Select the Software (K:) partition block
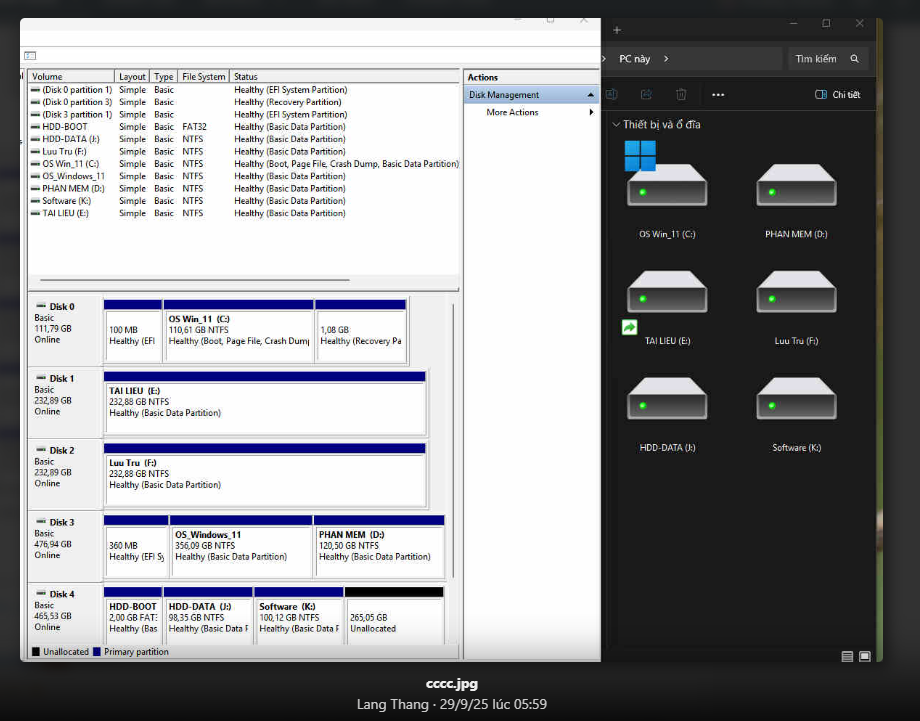920x721 pixels. (299, 617)
